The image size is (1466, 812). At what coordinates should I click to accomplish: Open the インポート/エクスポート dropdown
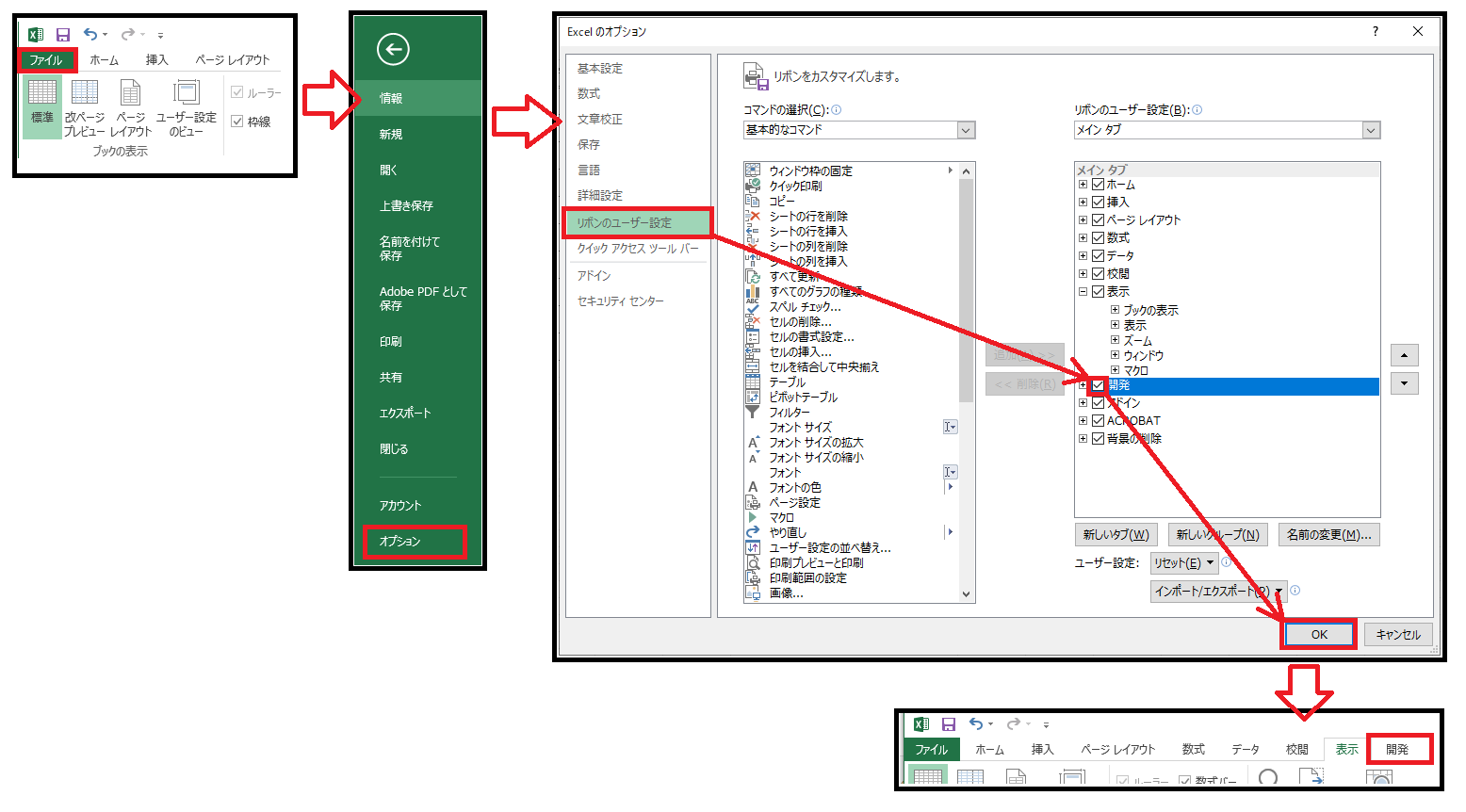click(1219, 592)
